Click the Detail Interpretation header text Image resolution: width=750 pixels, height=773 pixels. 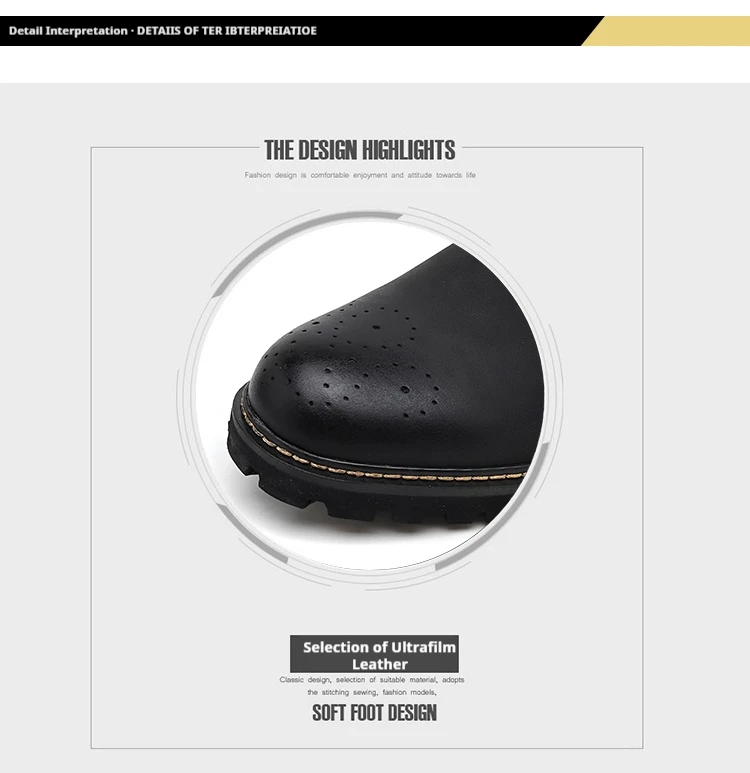pyautogui.click(x=68, y=31)
